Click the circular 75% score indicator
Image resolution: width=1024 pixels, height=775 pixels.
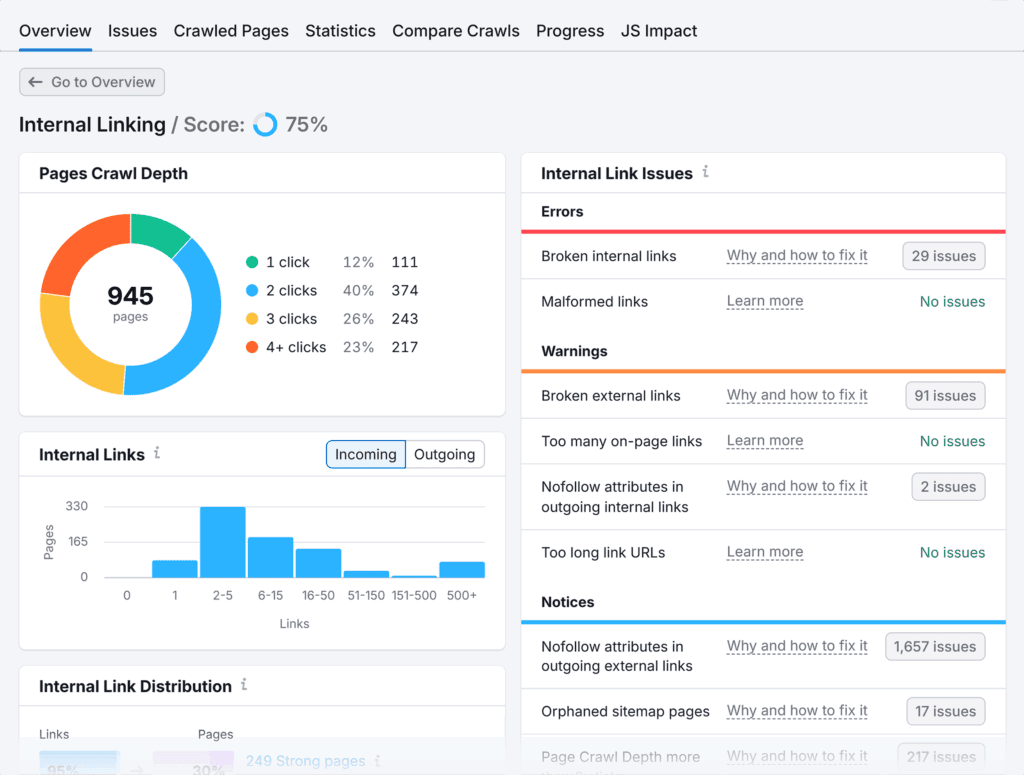tap(265, 124)
